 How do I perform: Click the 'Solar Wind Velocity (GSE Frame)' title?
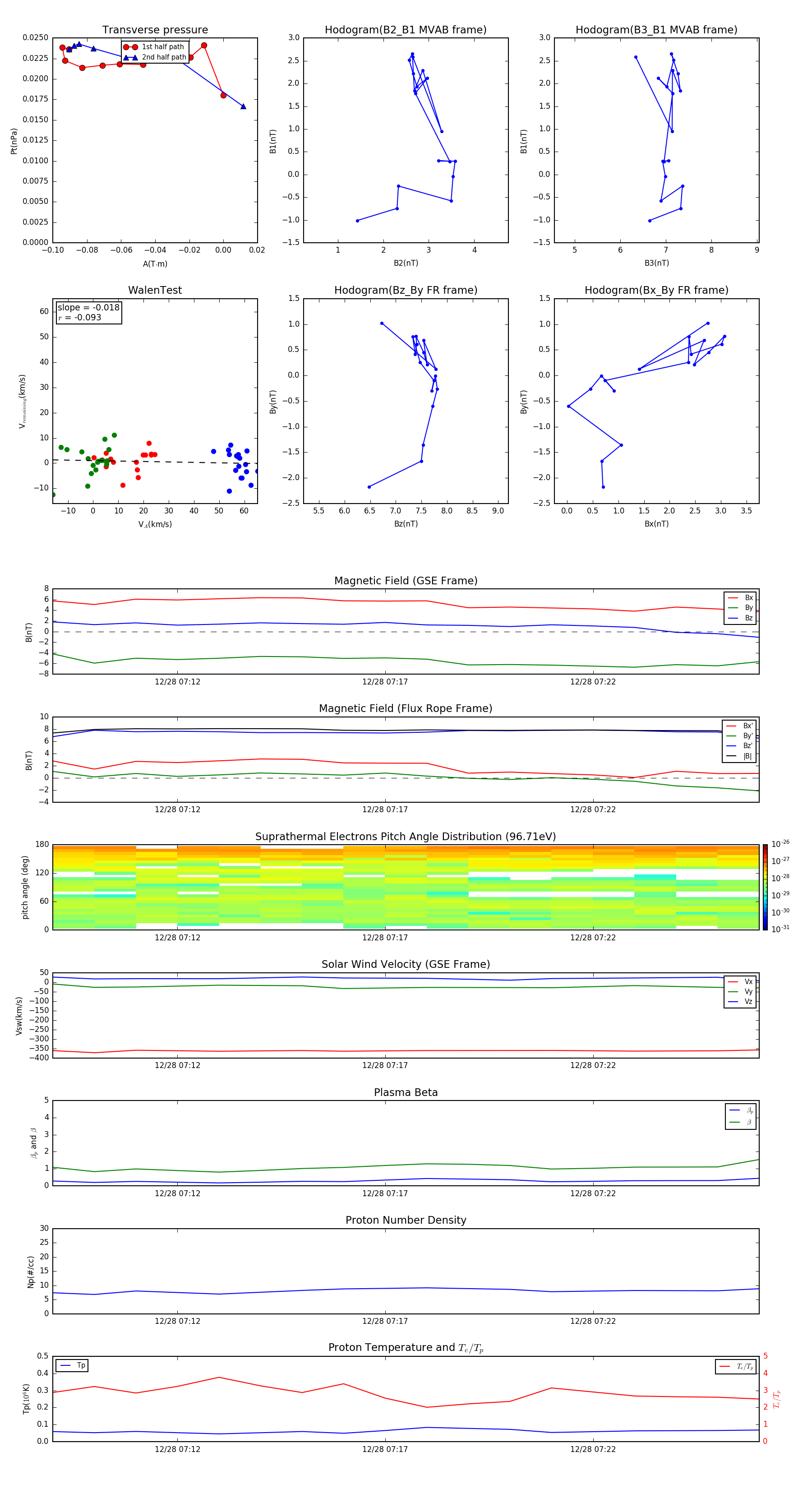coord(406,965)
